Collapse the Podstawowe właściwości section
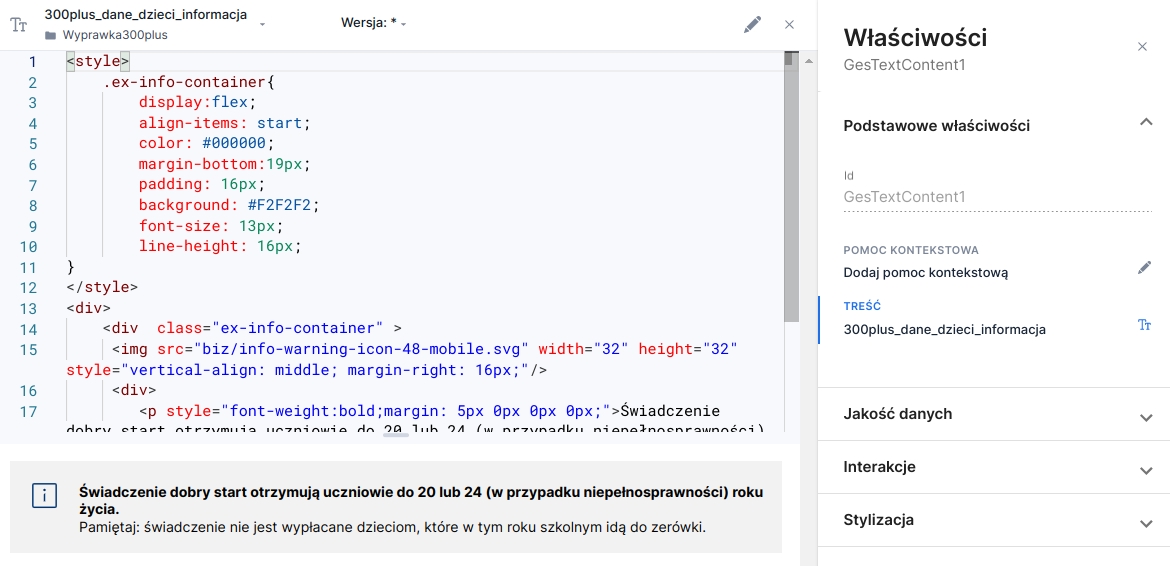1170x566 pixels. tap(1146, 122)
